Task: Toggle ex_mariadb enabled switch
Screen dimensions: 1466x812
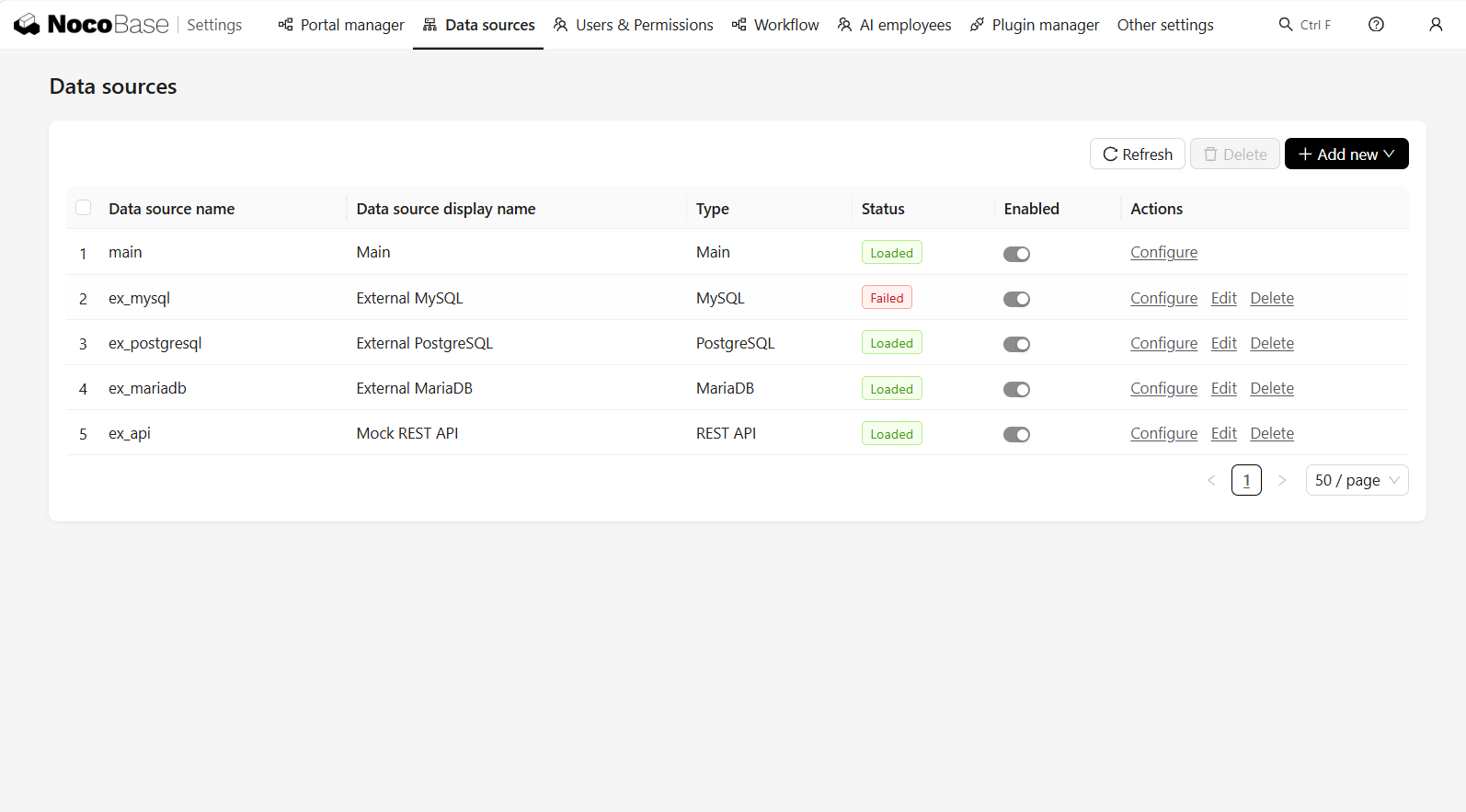Action: point(1016,389)
